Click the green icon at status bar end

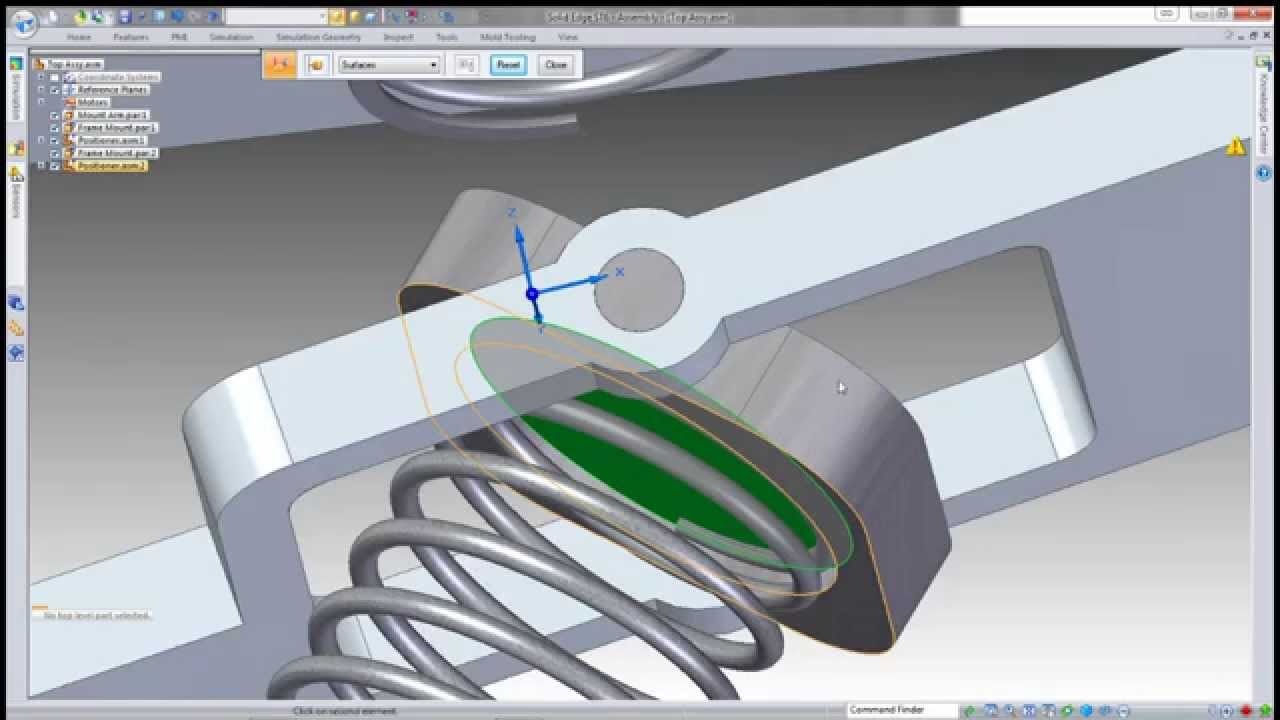tap(1267, 711)
